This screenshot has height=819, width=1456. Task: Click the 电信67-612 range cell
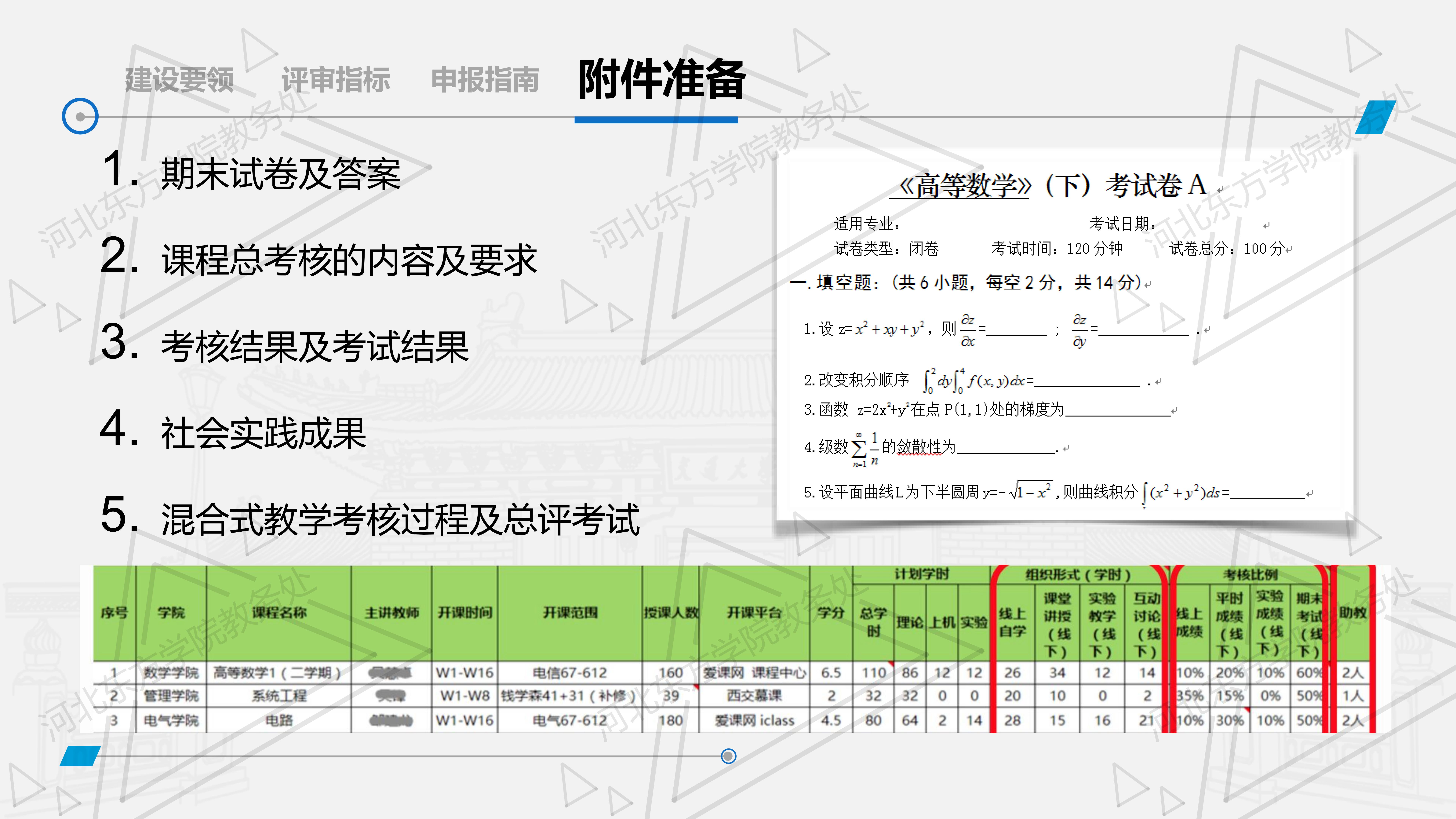point(570,673)
